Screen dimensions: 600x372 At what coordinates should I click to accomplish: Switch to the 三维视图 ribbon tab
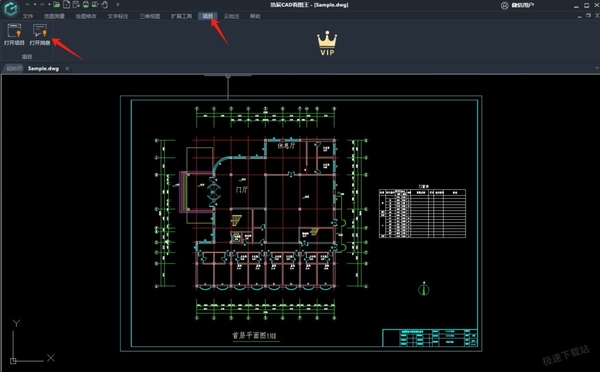coord(150,16)
